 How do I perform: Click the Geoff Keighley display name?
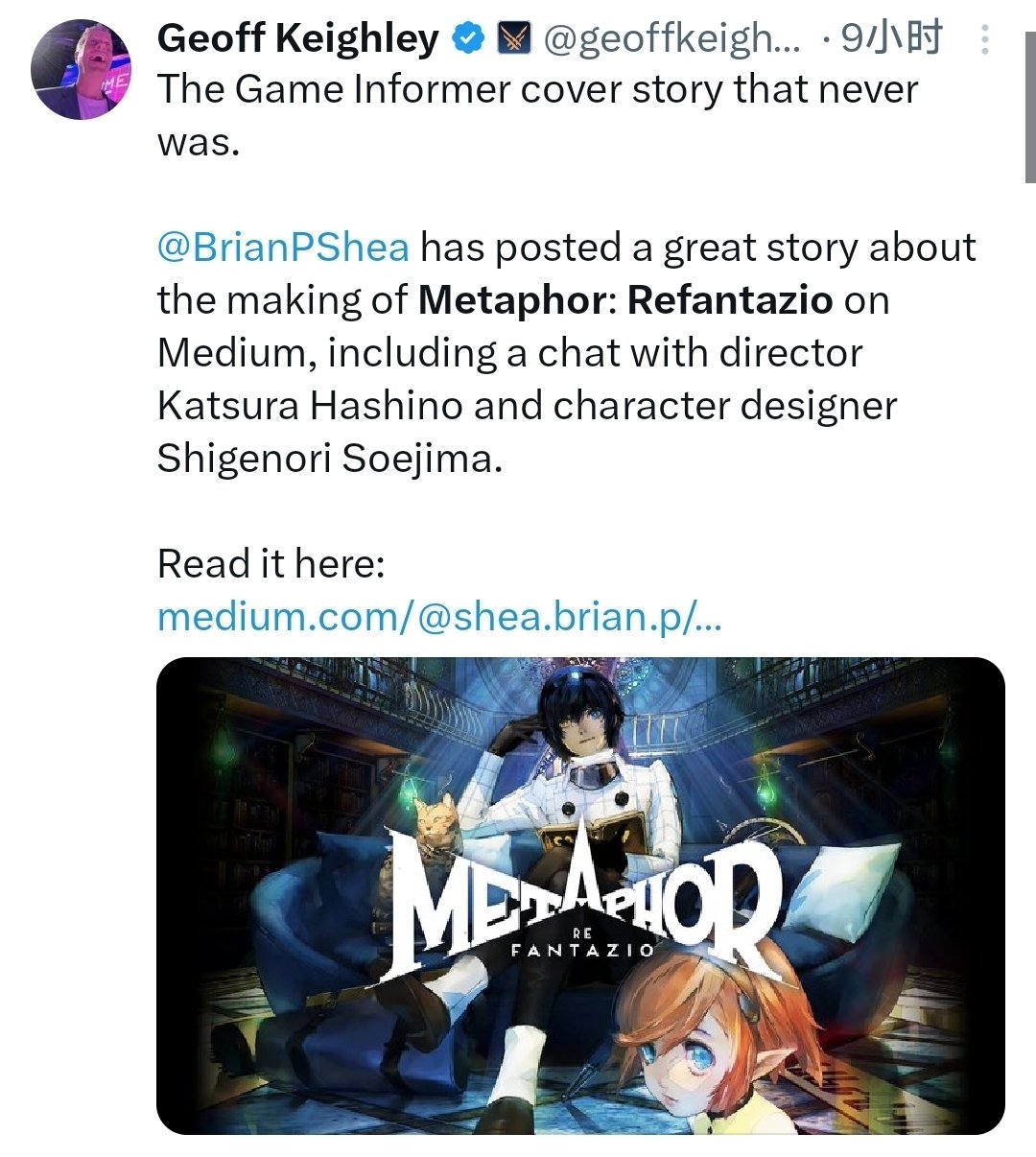[298, 38]
